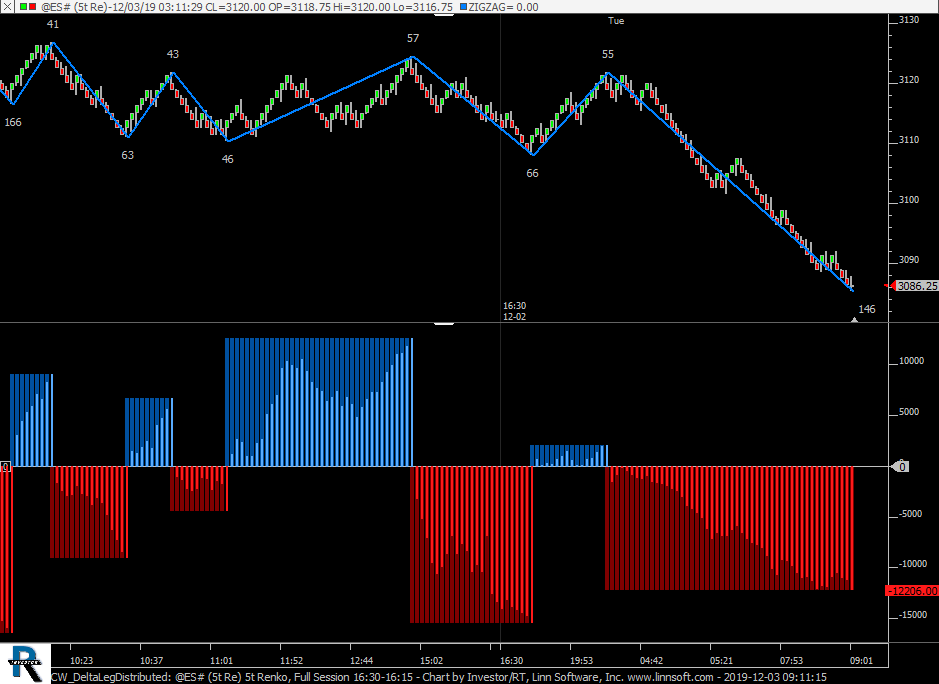Select the @ES# (5t Re) instrument title text
Image resolution: width=939 pixels, height=684 pixels.
pyautogui.click(x=75, y=7)
